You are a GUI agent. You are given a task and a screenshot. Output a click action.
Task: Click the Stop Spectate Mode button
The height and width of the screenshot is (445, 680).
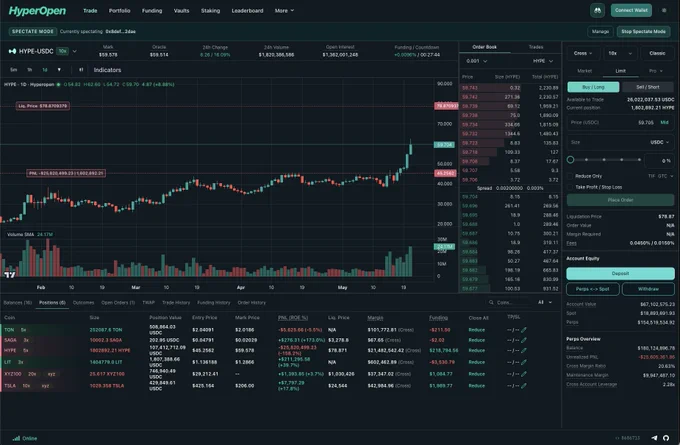(643, 32)
